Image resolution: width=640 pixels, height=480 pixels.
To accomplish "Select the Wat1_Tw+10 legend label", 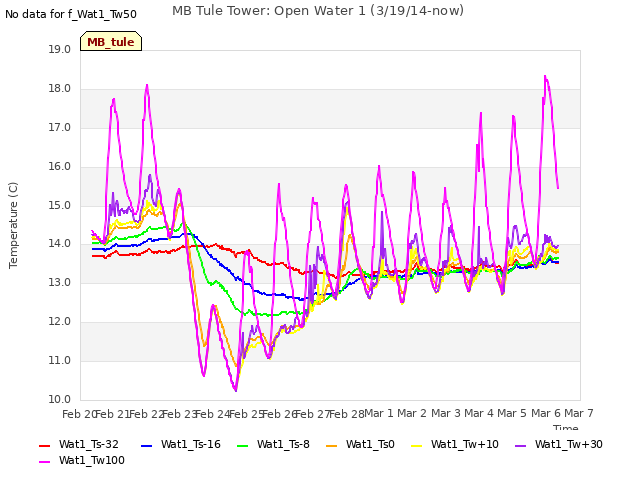I will pos(465,444).
